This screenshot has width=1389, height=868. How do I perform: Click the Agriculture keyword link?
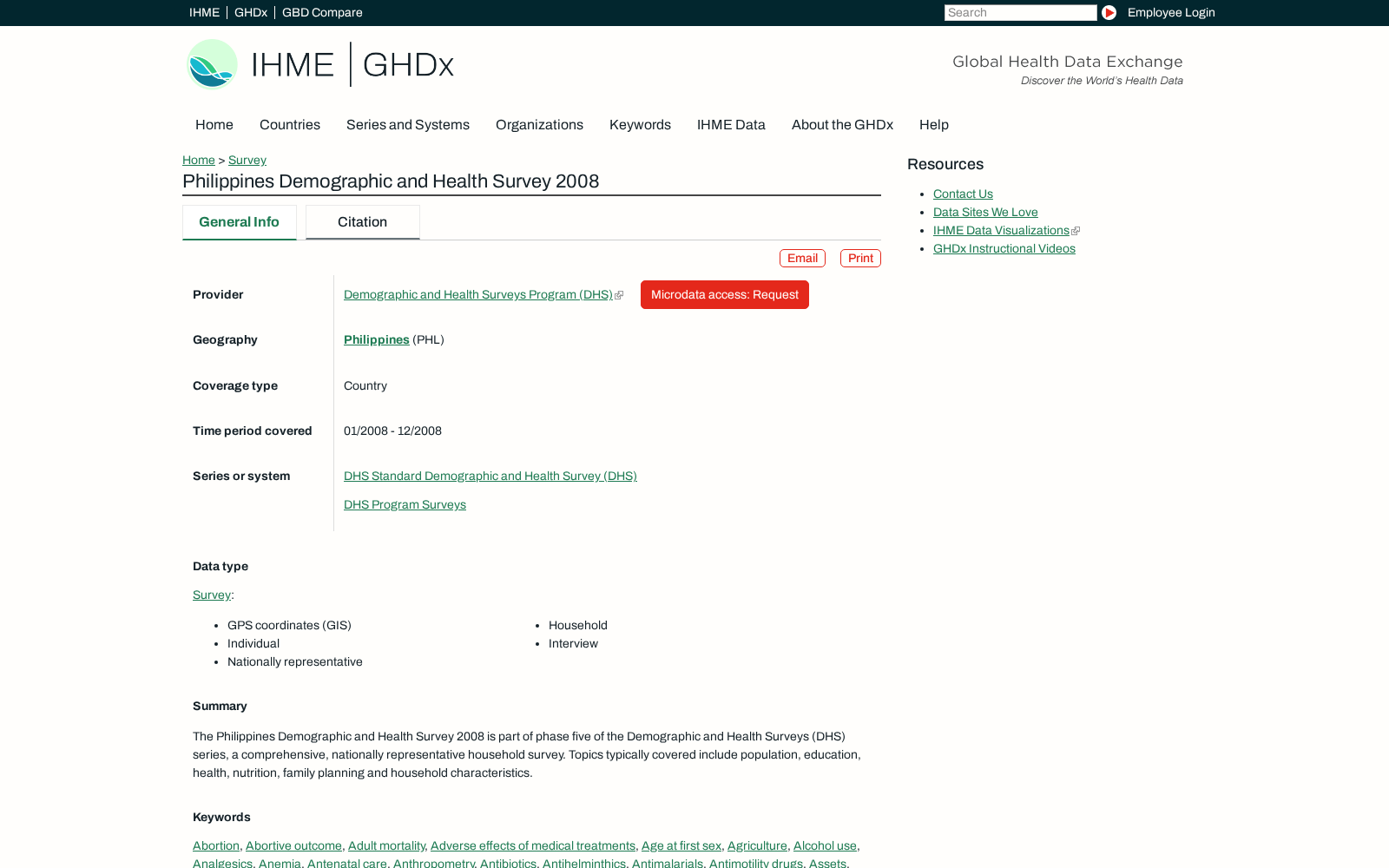click(x=757, y=845)
